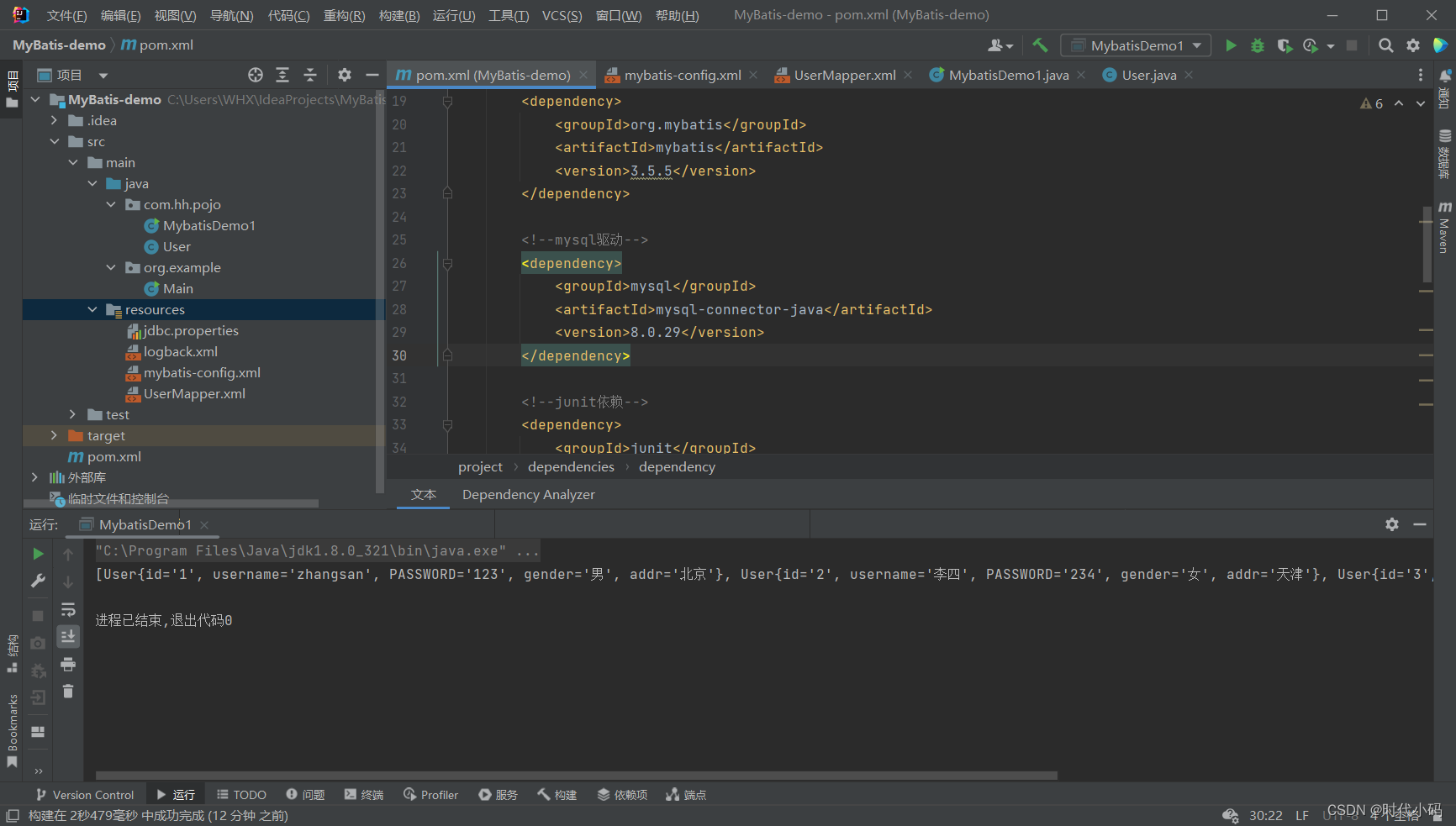Expand the target folder in project tree
The image size is (1456, 826).
(x=53, y=435)
